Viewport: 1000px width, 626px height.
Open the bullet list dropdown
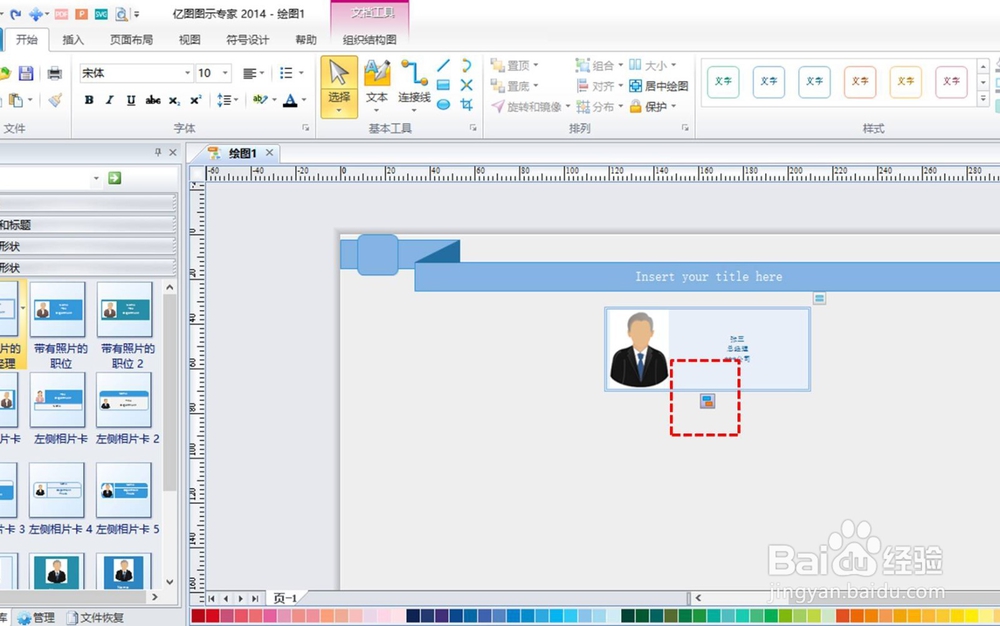click(291, 73)
